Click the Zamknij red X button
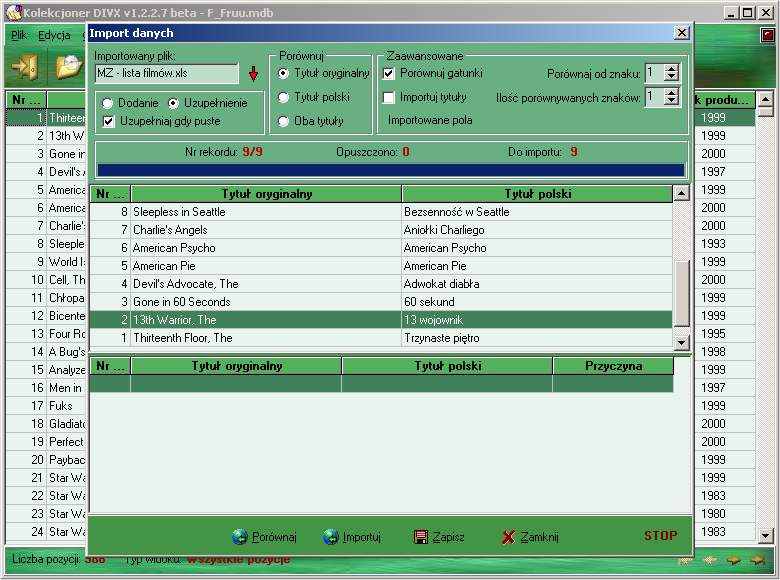Image resolution: width=780 pixels, height=580 pixels. point(530,537)
